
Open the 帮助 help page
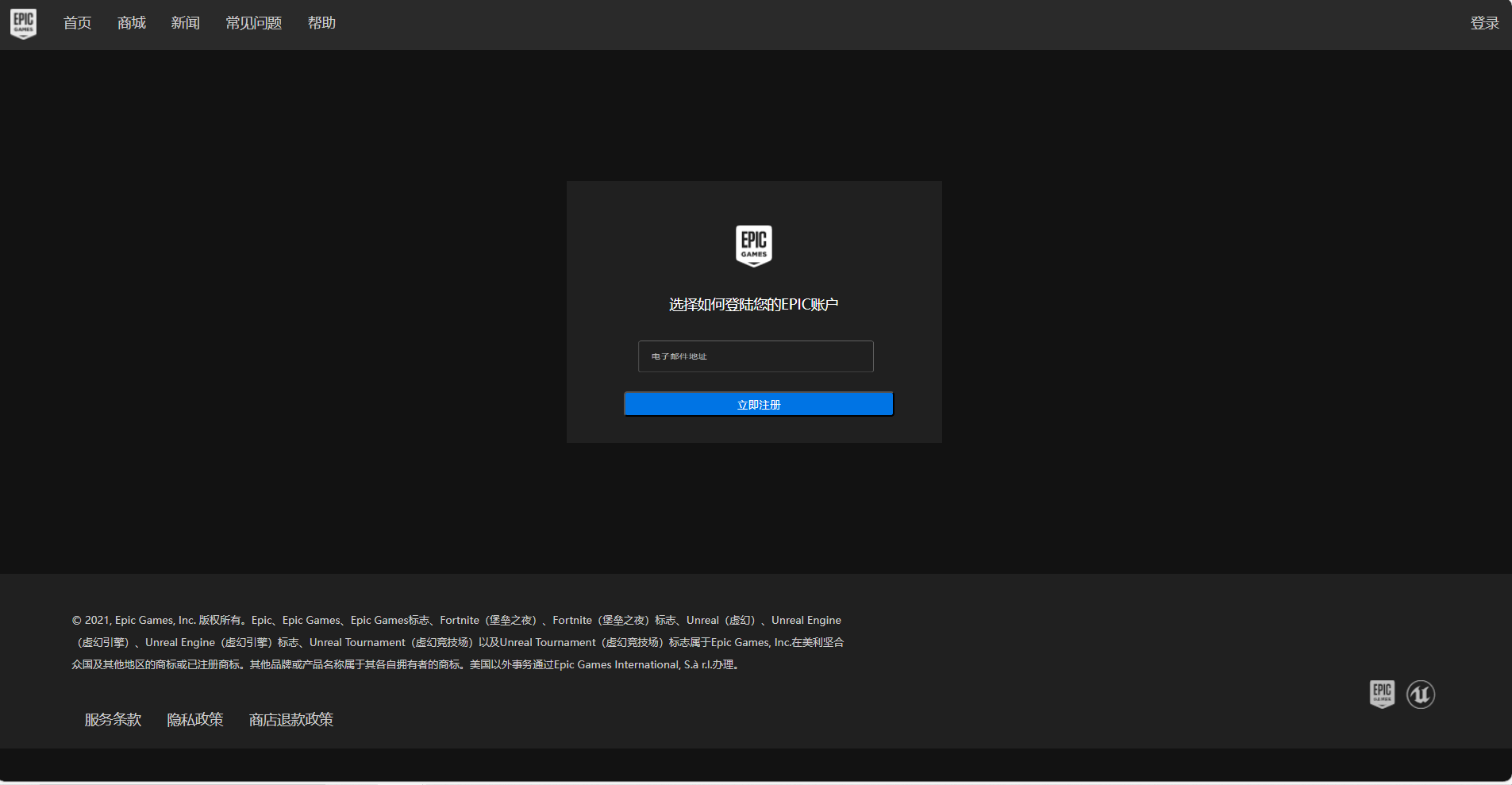coord(321,23)
